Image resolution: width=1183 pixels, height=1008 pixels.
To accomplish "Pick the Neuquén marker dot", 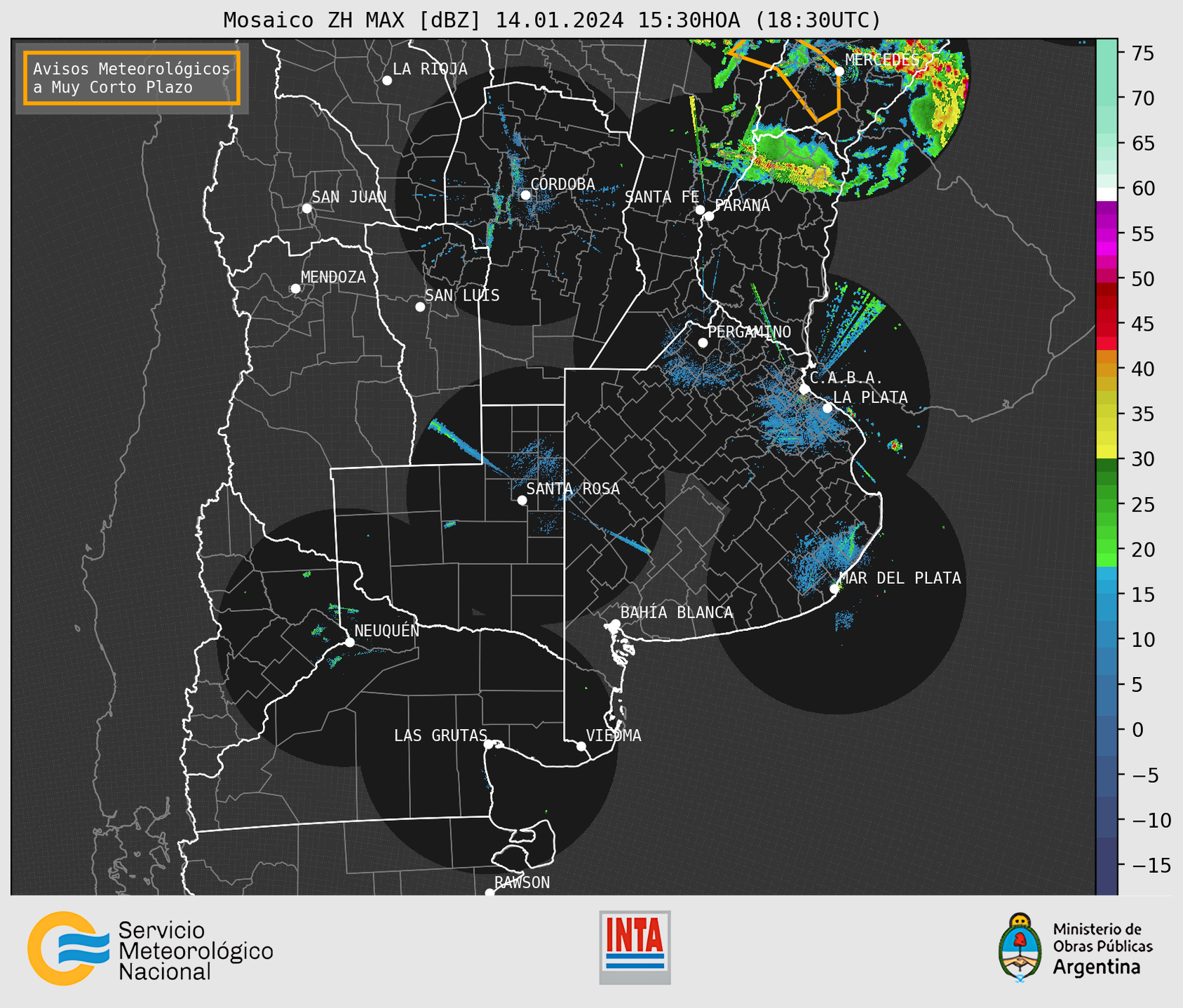I will (x=349, y=642).
